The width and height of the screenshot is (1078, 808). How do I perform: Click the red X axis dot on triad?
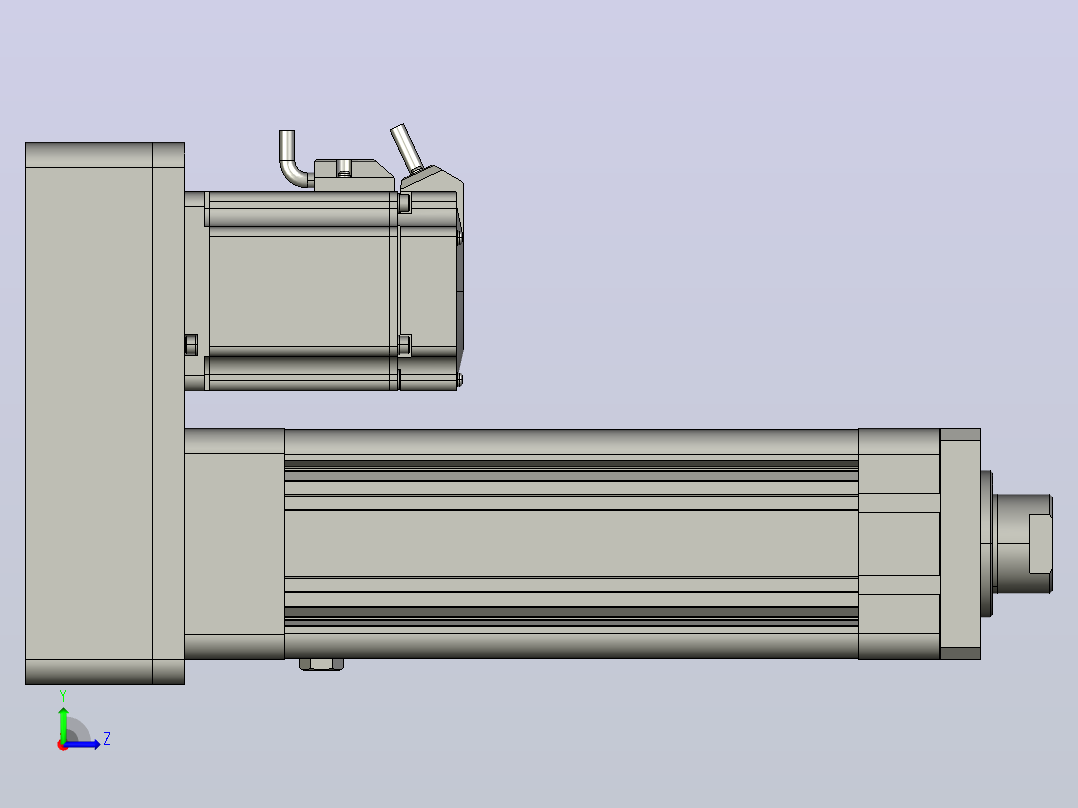pos(62,746)
